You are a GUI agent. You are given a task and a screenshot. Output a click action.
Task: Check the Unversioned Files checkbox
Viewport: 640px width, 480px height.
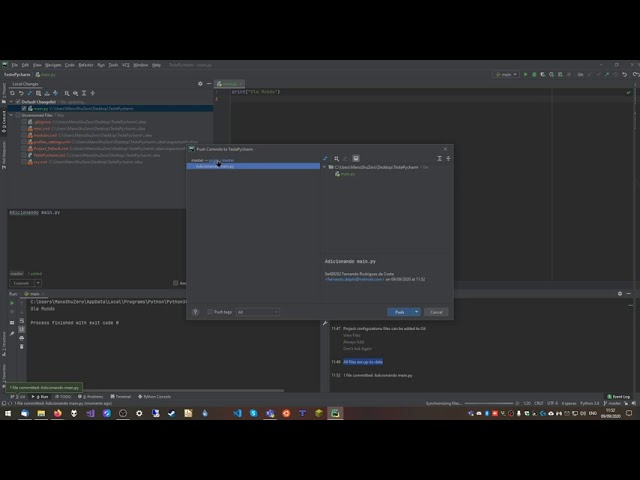point(18,115)
